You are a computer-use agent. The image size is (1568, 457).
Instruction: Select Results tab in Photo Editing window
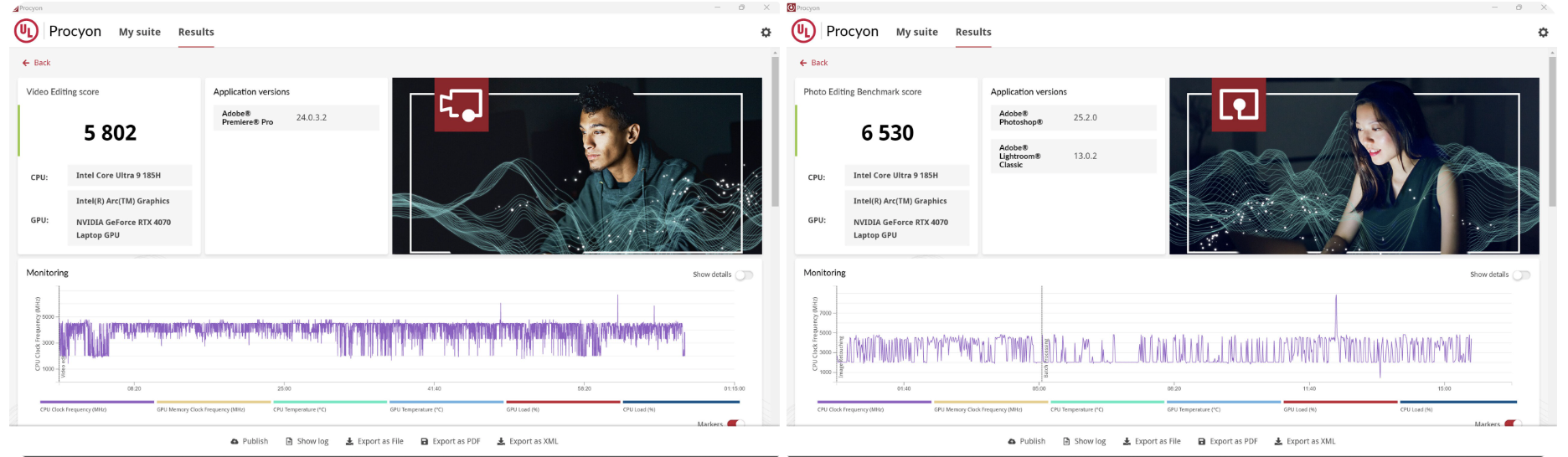click(x=973, y=32)
